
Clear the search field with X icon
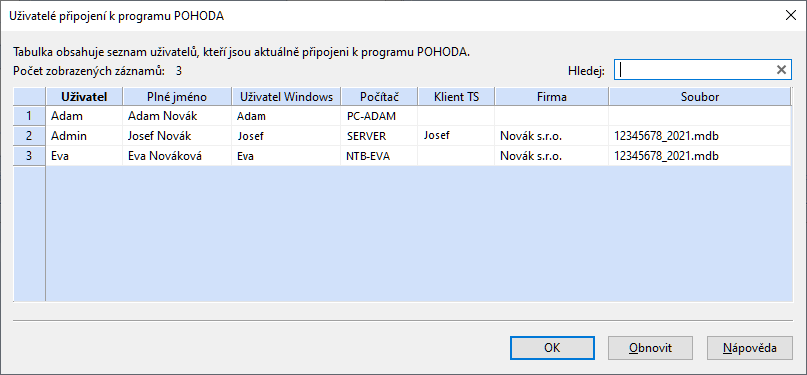coord(781,70)
